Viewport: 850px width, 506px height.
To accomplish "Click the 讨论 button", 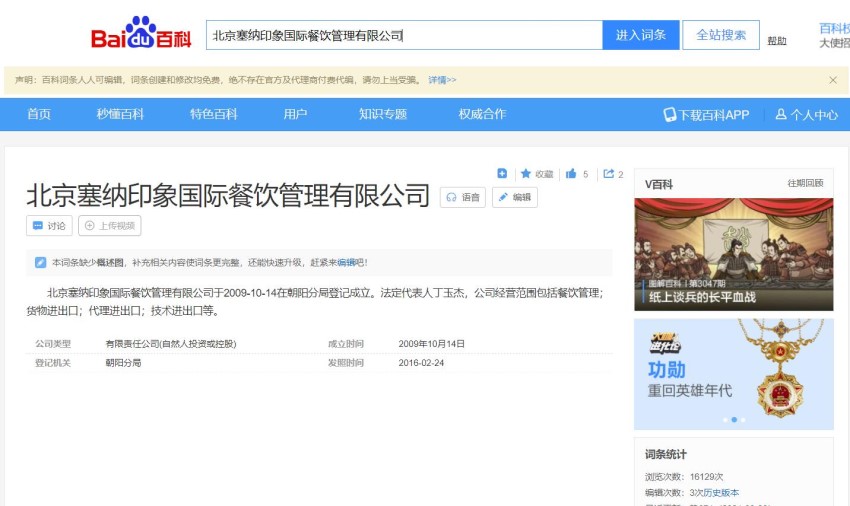I will (x=49, y=226).
